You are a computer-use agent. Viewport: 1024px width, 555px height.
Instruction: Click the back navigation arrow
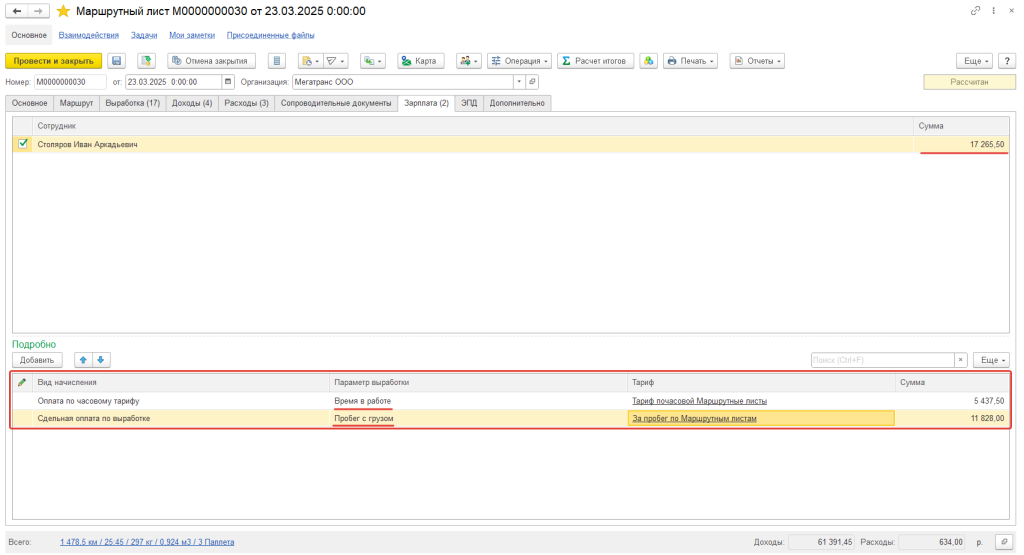pyautogui.click(x=17, y=11)
